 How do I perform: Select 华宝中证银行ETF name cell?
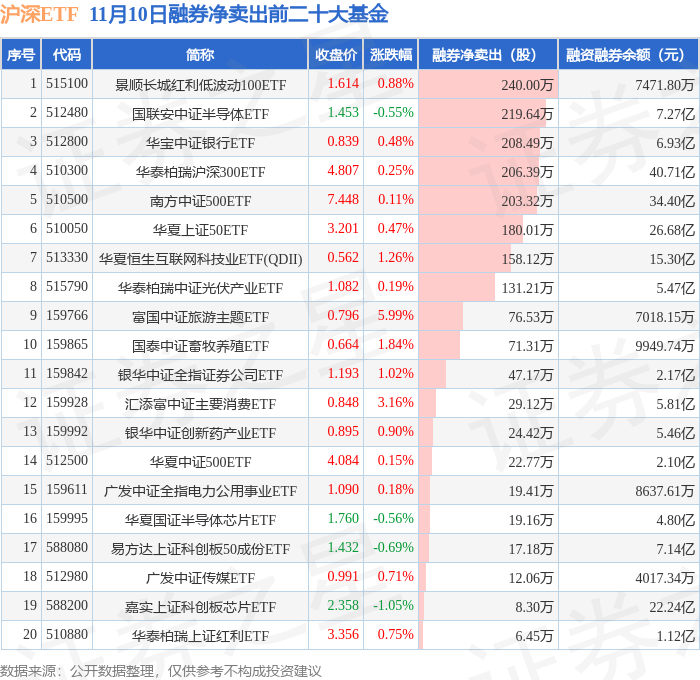pos(200,143)
